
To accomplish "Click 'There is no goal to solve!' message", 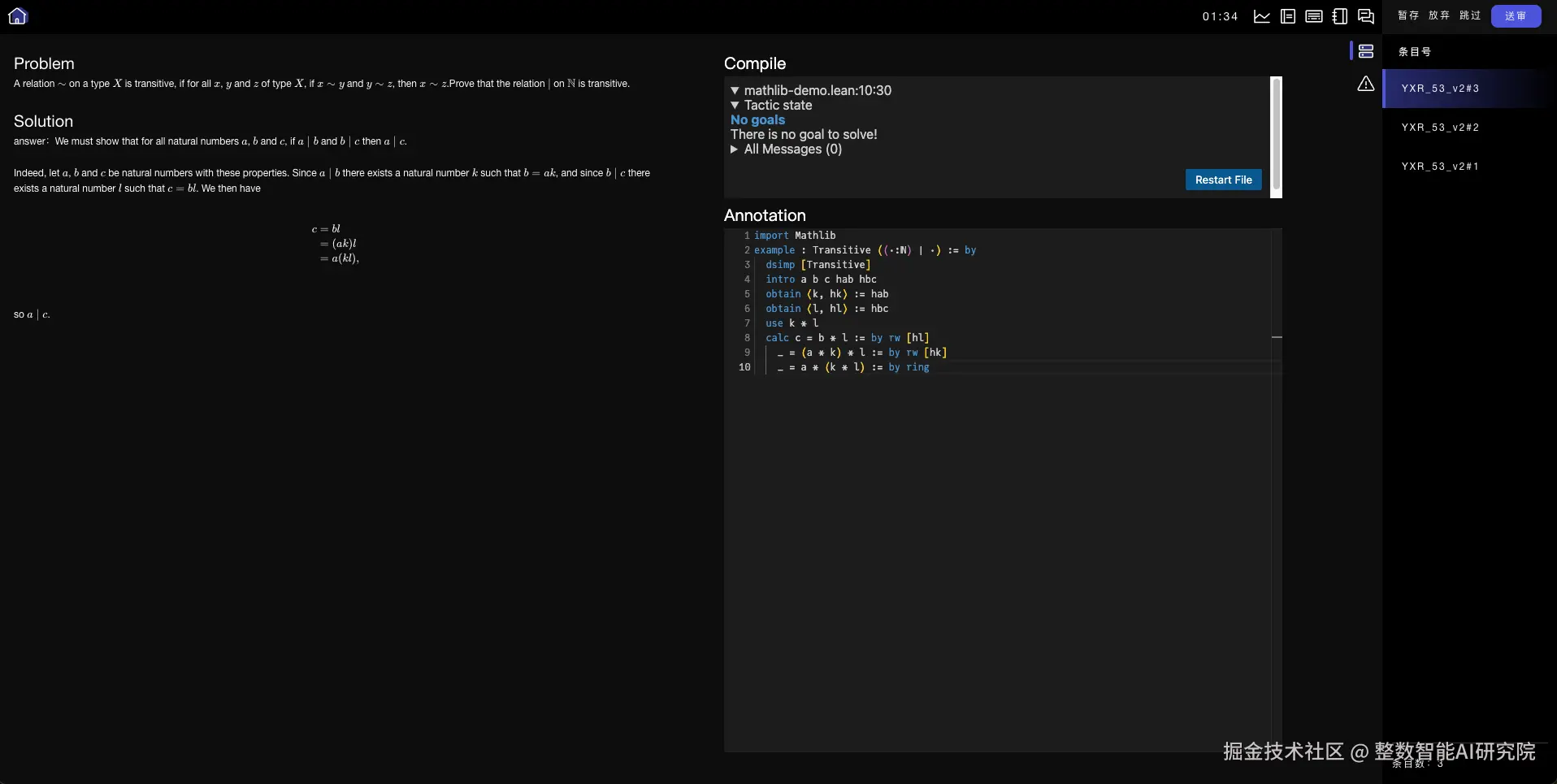I will pos(804,135).
